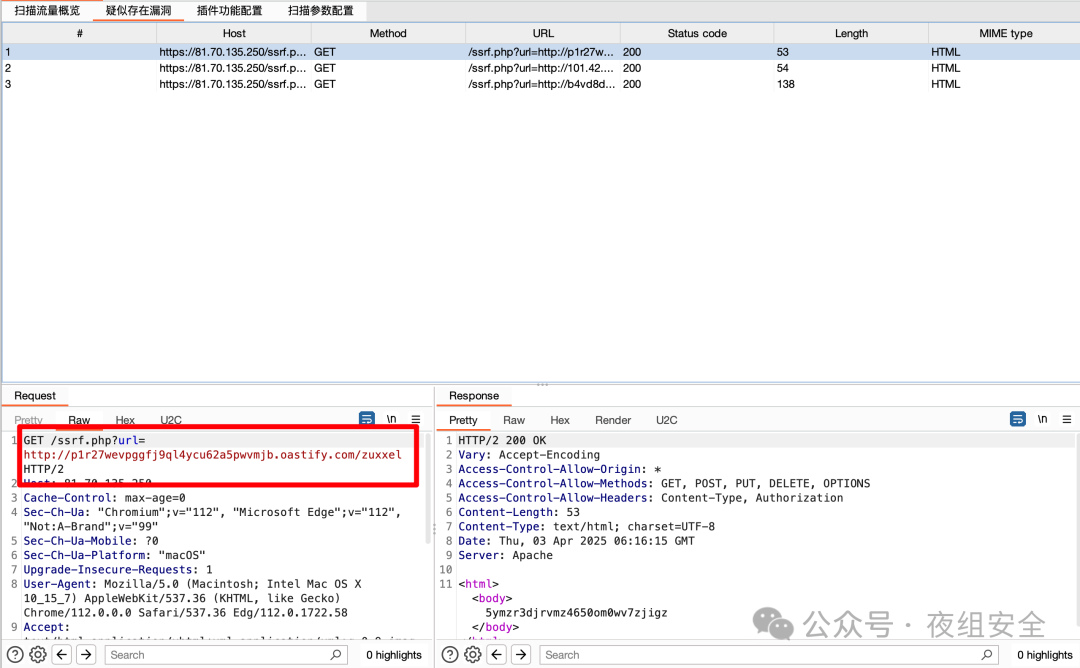Open response panel hamburger options menu
The width and height of the screenshot is (1080, 668).
1066,419
